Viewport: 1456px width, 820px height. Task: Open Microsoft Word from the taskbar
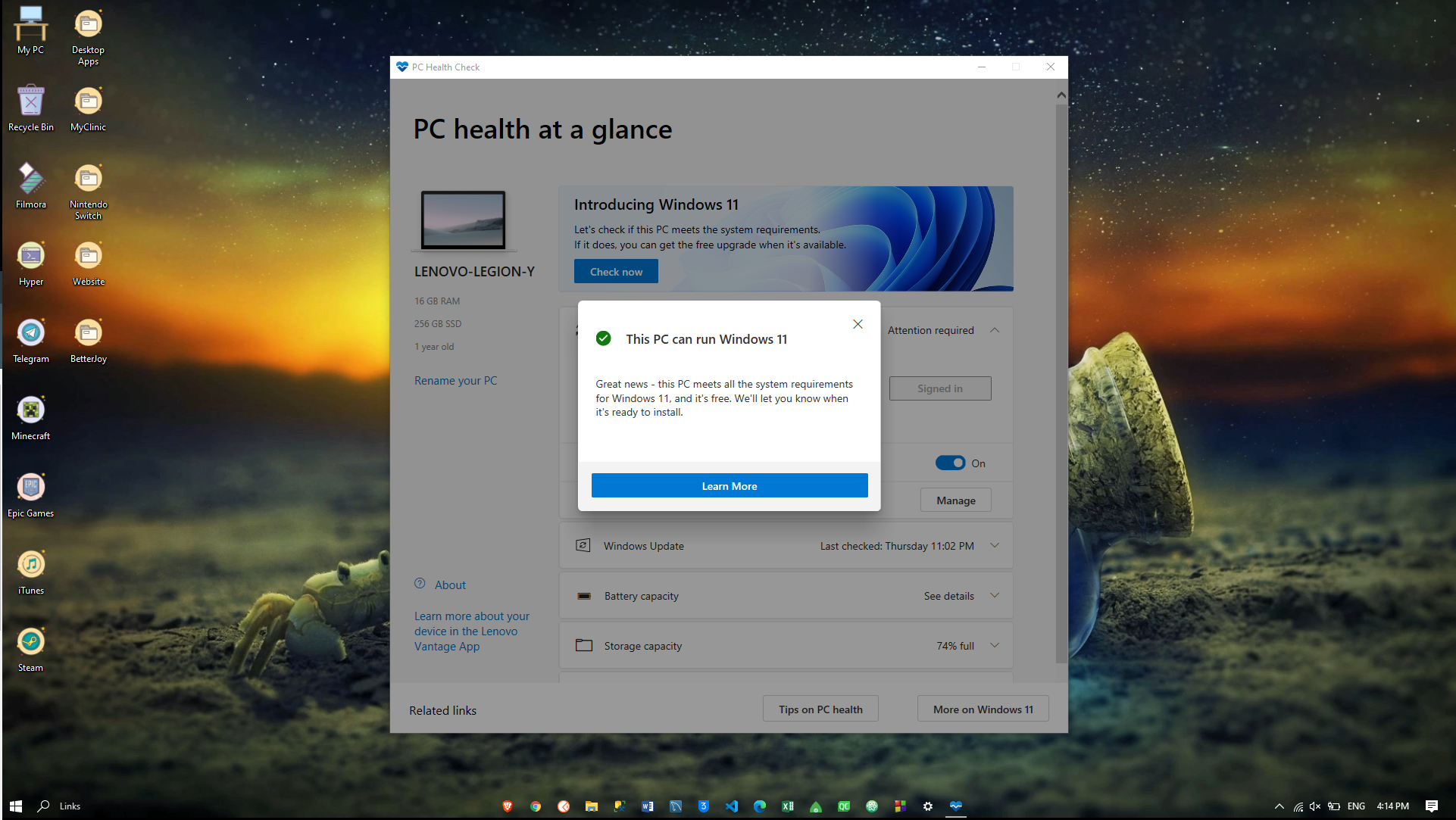click(x=648, y=806)
